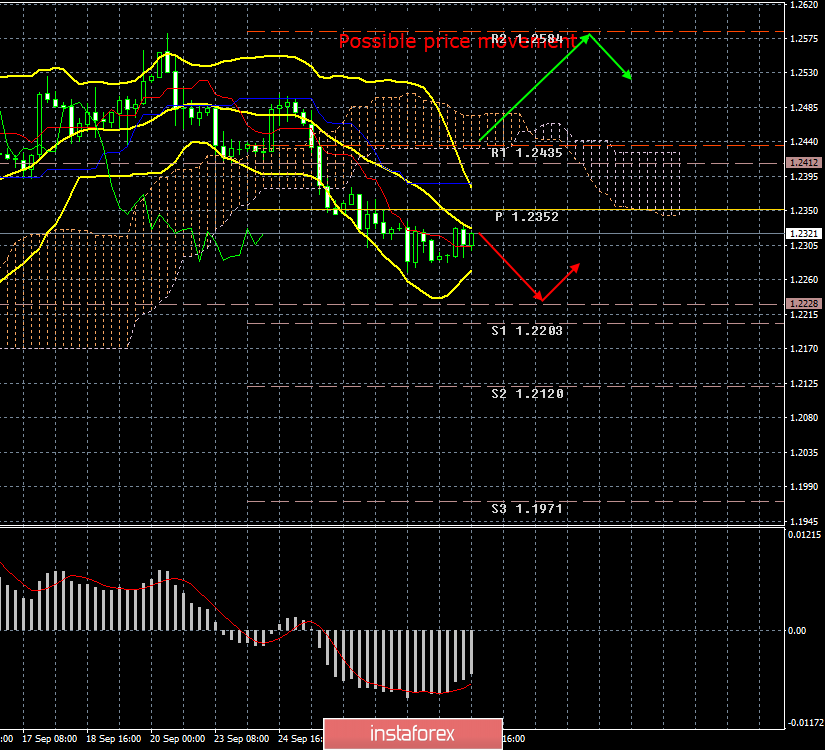Select the P 1.2352 pivot label

click(x=527, y=217)
